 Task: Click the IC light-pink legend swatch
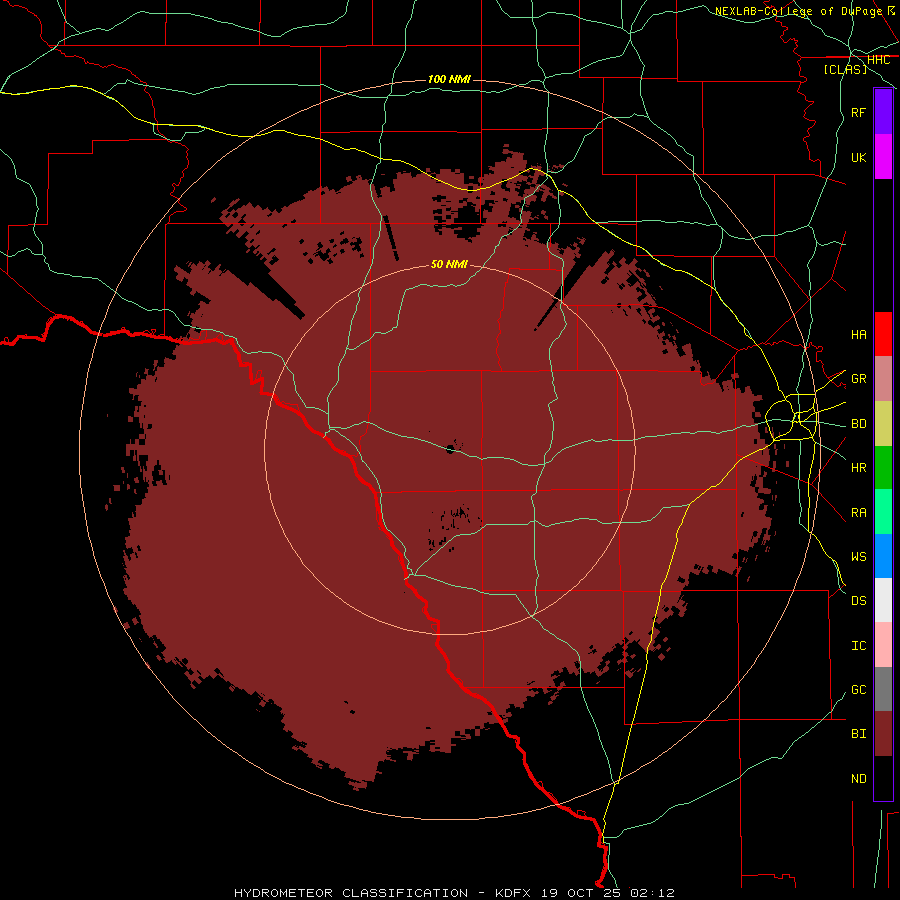[x=883, y=645]
